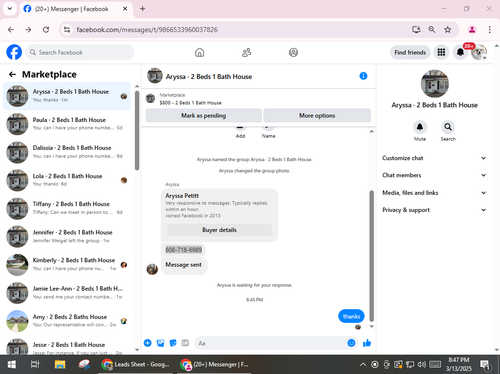Click Mark as pending button
500x374 pixels.
(x=204, y=116)
